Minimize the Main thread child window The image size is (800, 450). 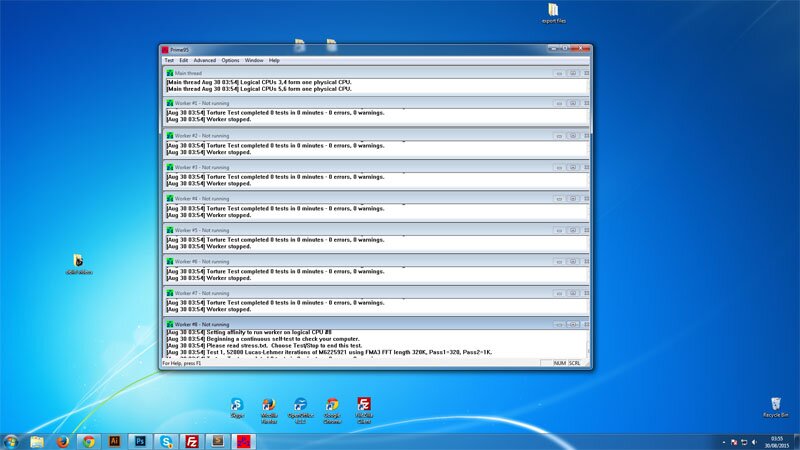(559, 73)
